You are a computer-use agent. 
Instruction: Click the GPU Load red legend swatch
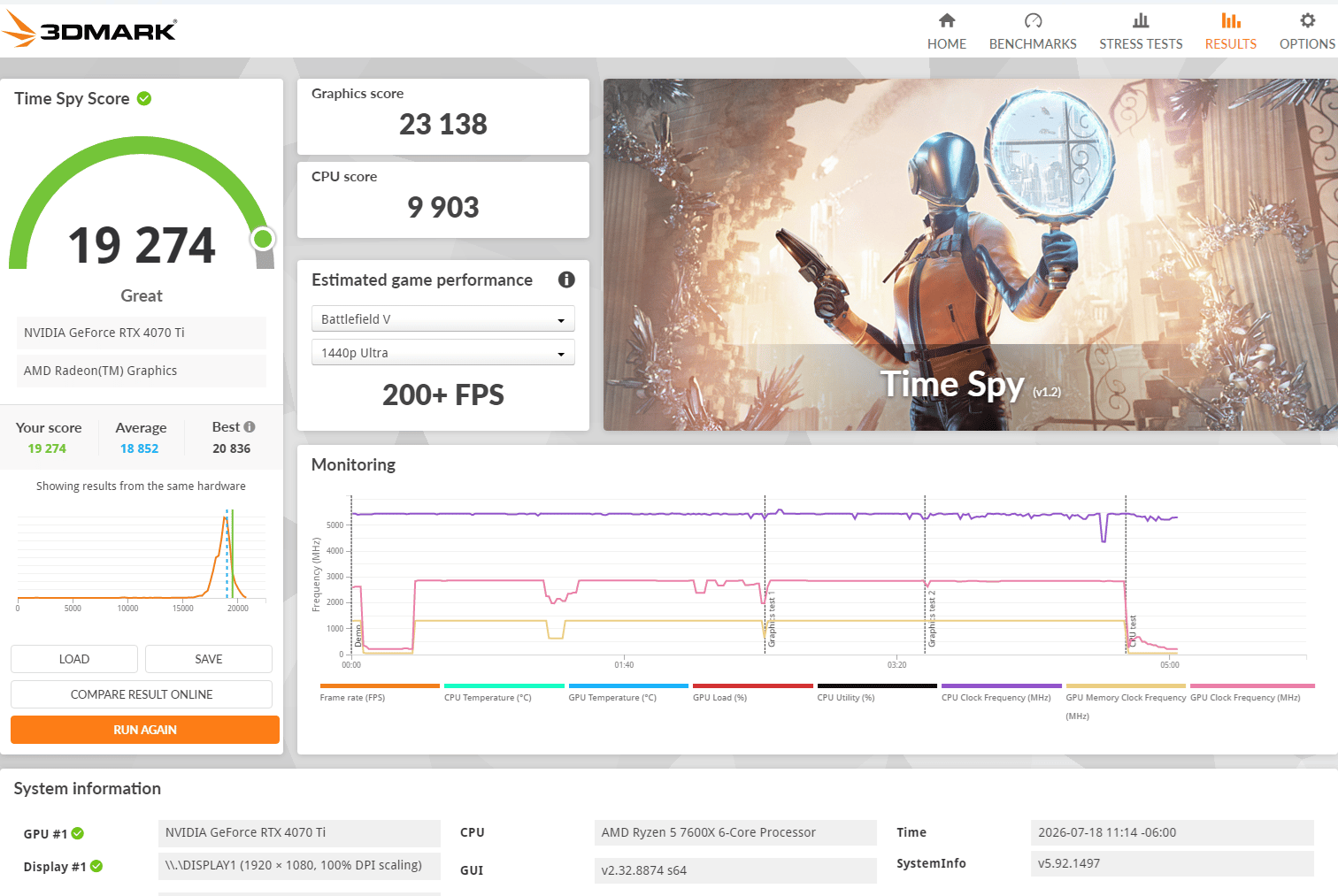point(753,685)
